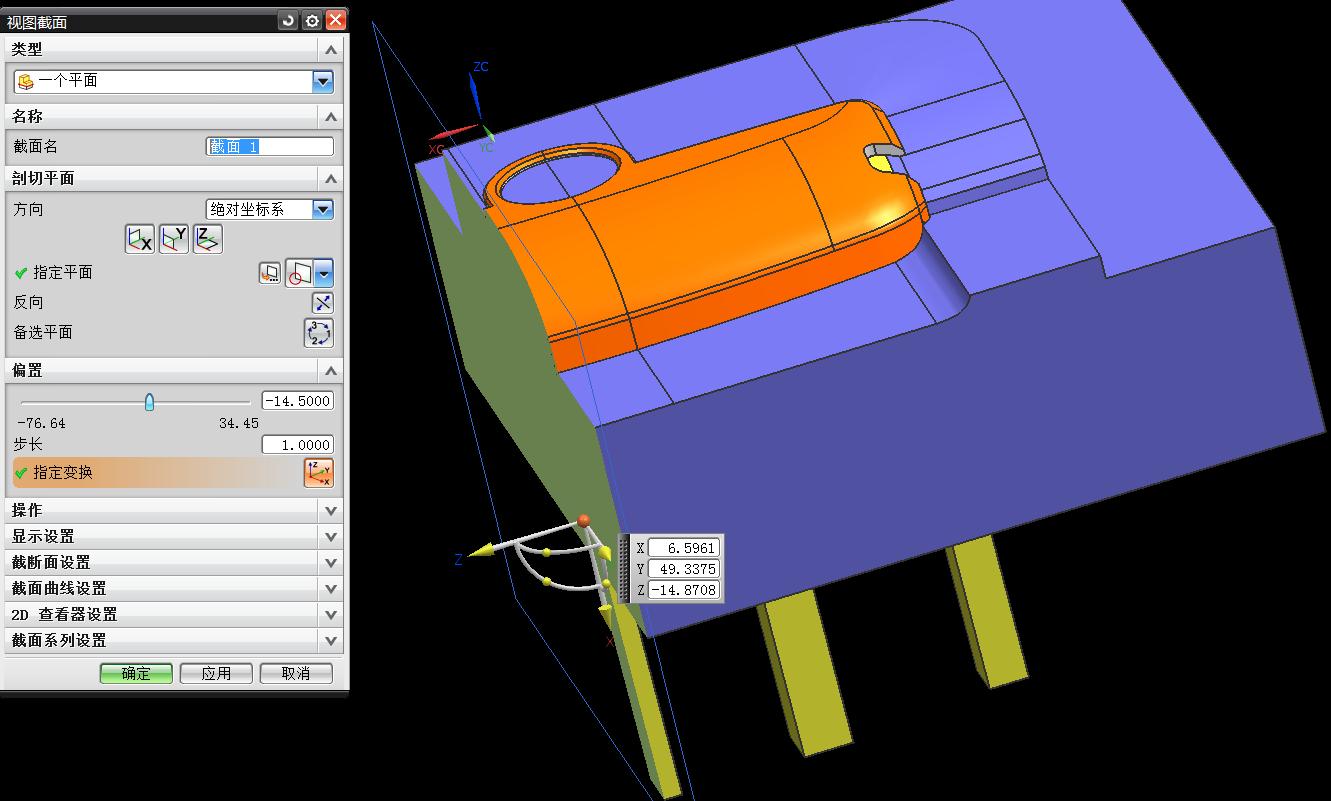The height and width of the screenshot is (801, 1331).
Task: Click the inferred plane type icon
Action: (x=299, y=273)
